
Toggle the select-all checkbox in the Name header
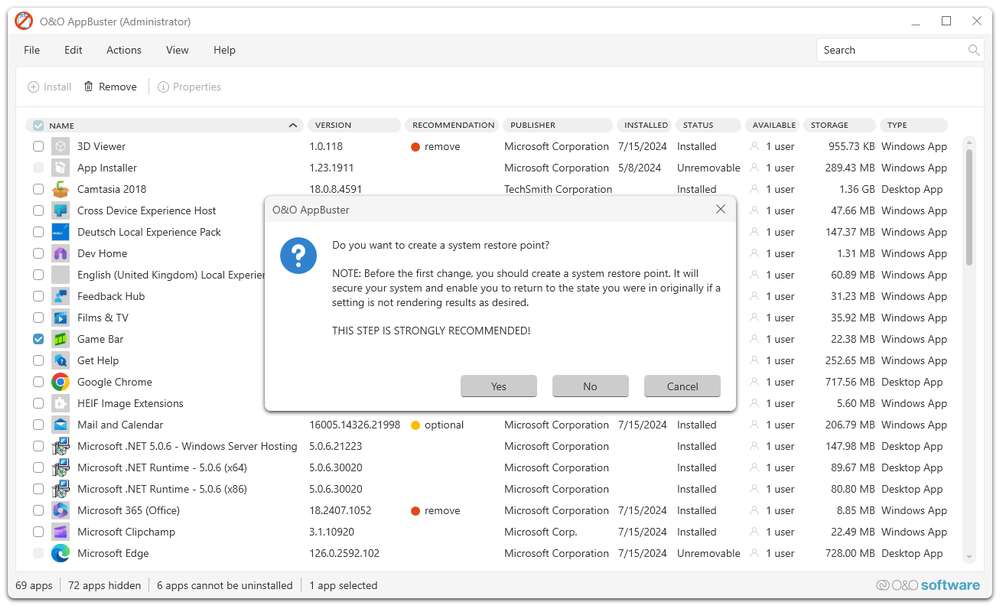tap(38, 126)
